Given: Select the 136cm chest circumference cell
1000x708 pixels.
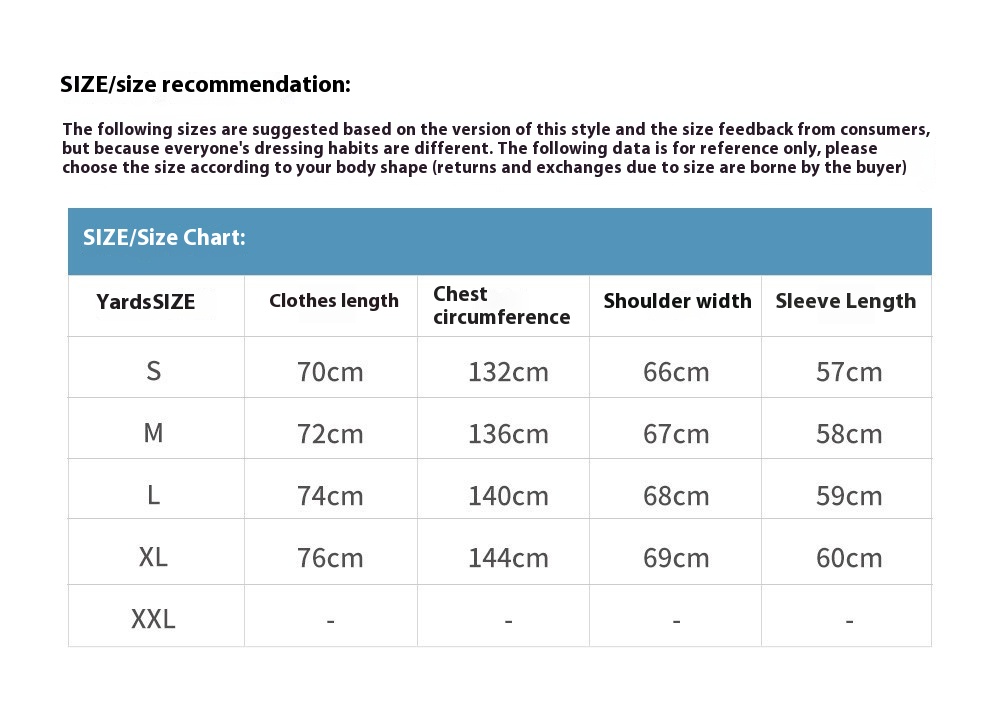Looking at the screenshot, I should click(508, 434).
